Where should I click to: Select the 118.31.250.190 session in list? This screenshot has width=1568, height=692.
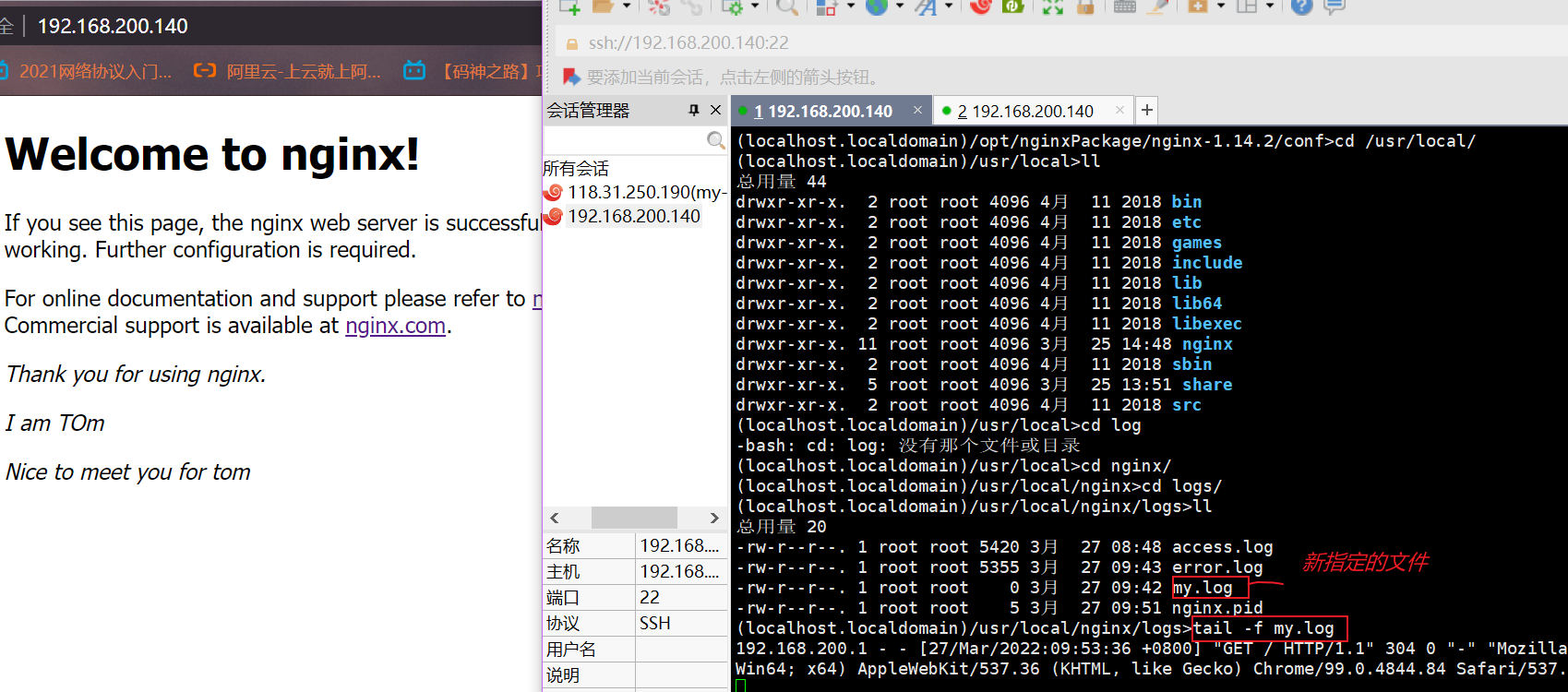[644, 192]
